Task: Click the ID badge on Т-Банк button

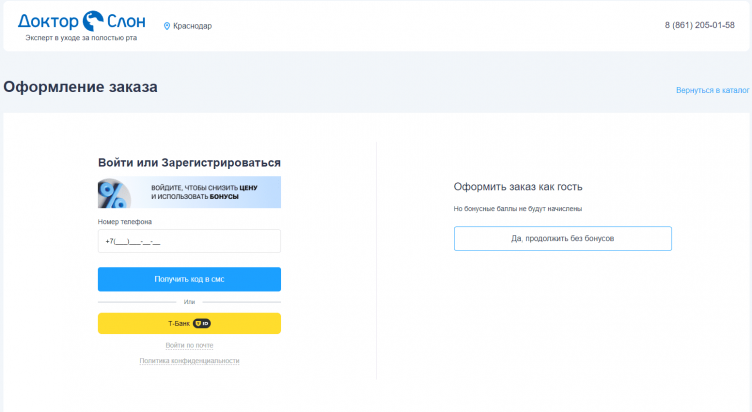Action: (x=202, y=324)
